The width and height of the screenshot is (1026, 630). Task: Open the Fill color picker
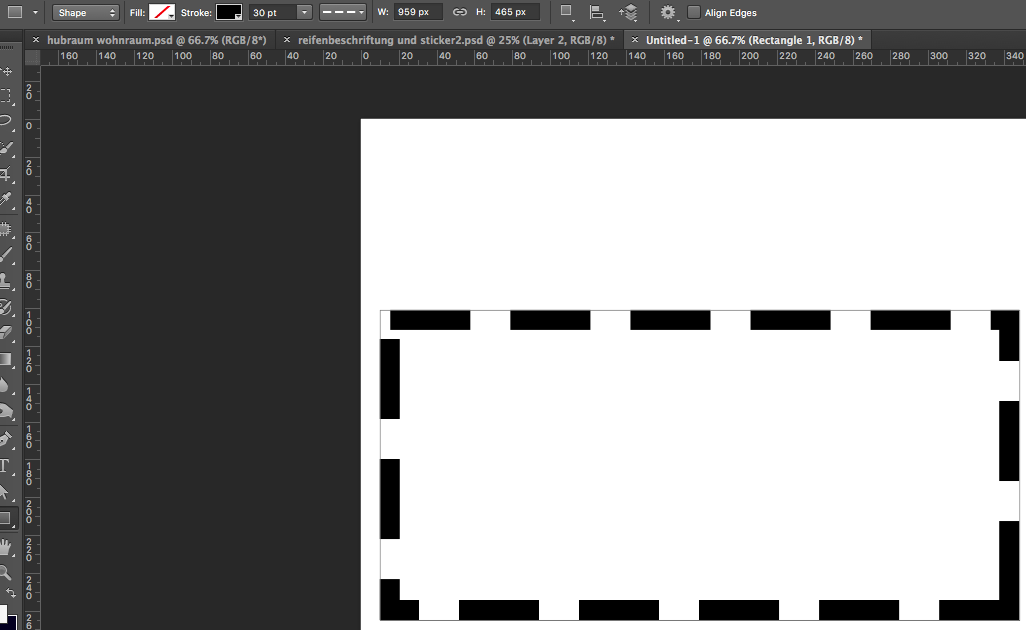[162, 12]
